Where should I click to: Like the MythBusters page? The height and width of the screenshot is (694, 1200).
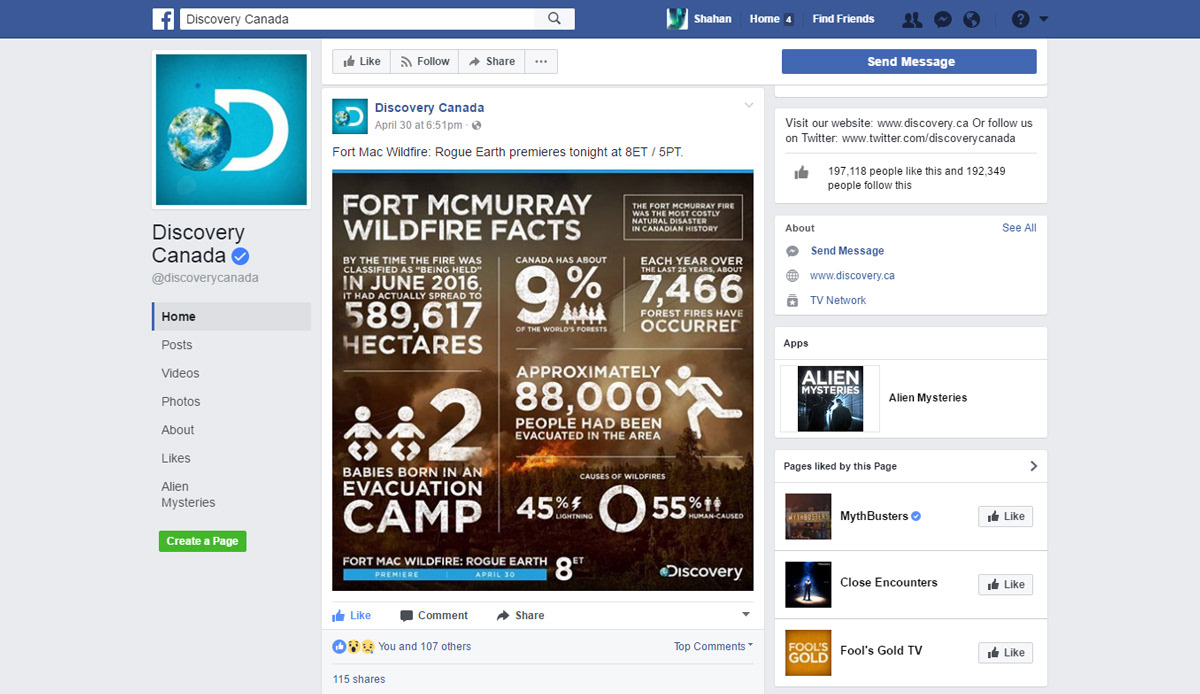click(1005, 516)
